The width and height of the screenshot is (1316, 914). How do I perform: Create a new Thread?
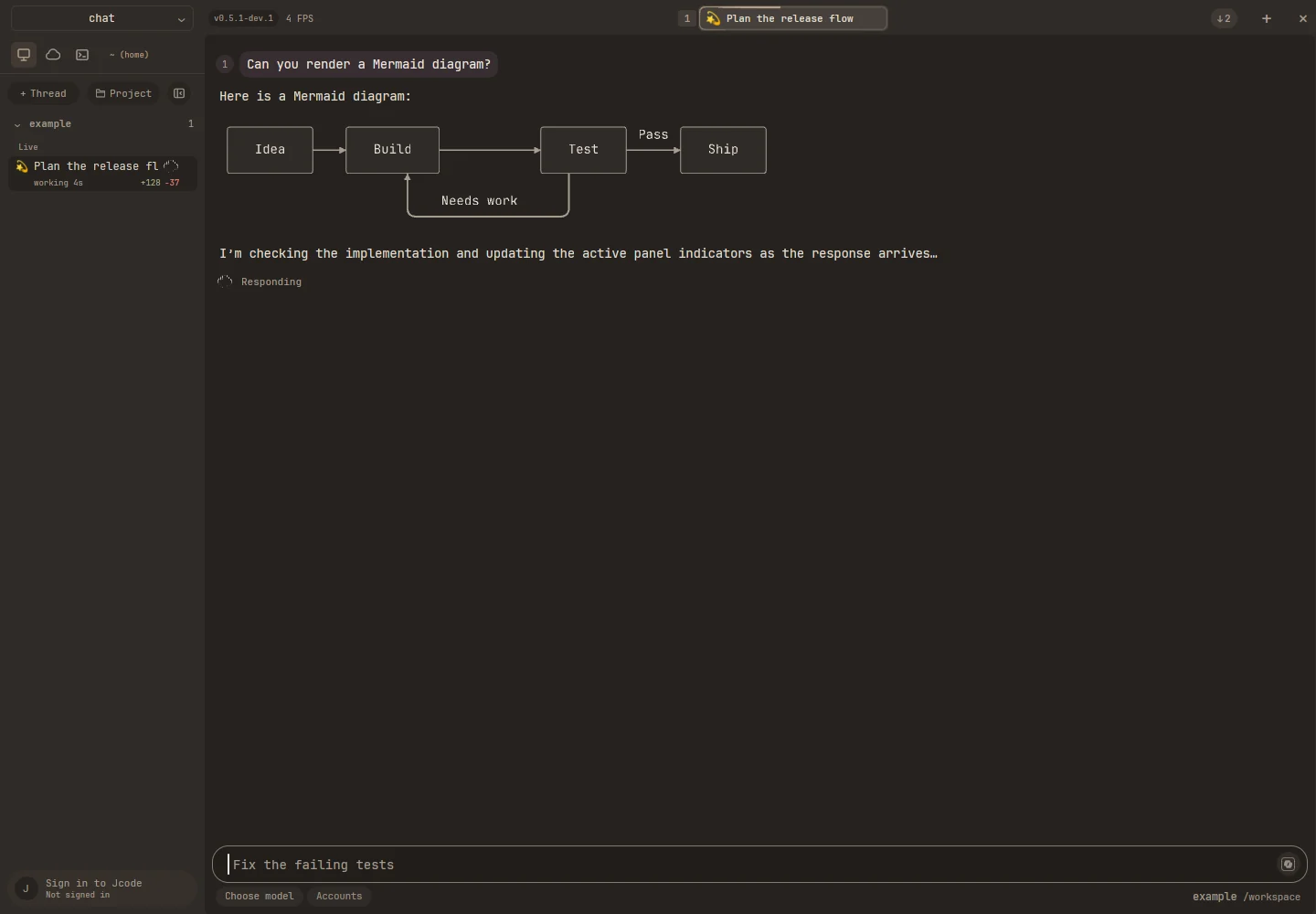point(43,93)
